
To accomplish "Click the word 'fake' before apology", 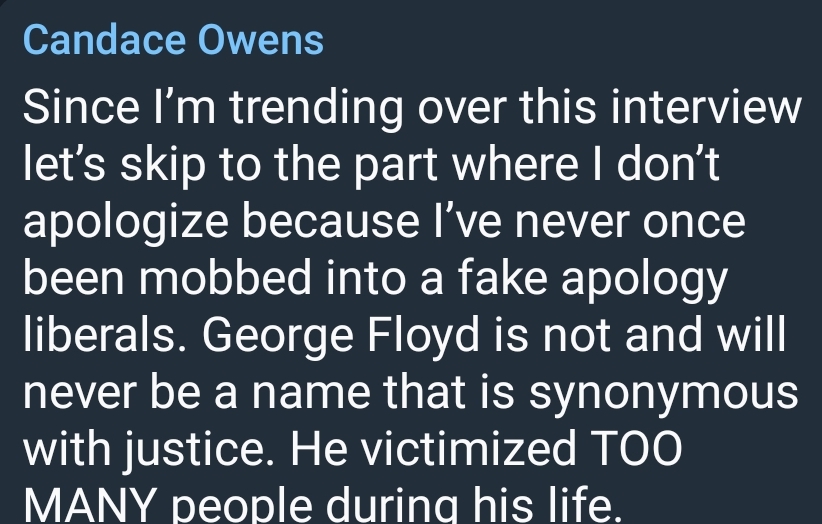I will [x=503, y=278].
